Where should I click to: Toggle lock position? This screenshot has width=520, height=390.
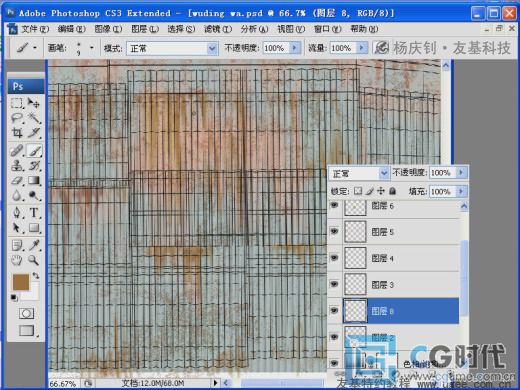381,191
